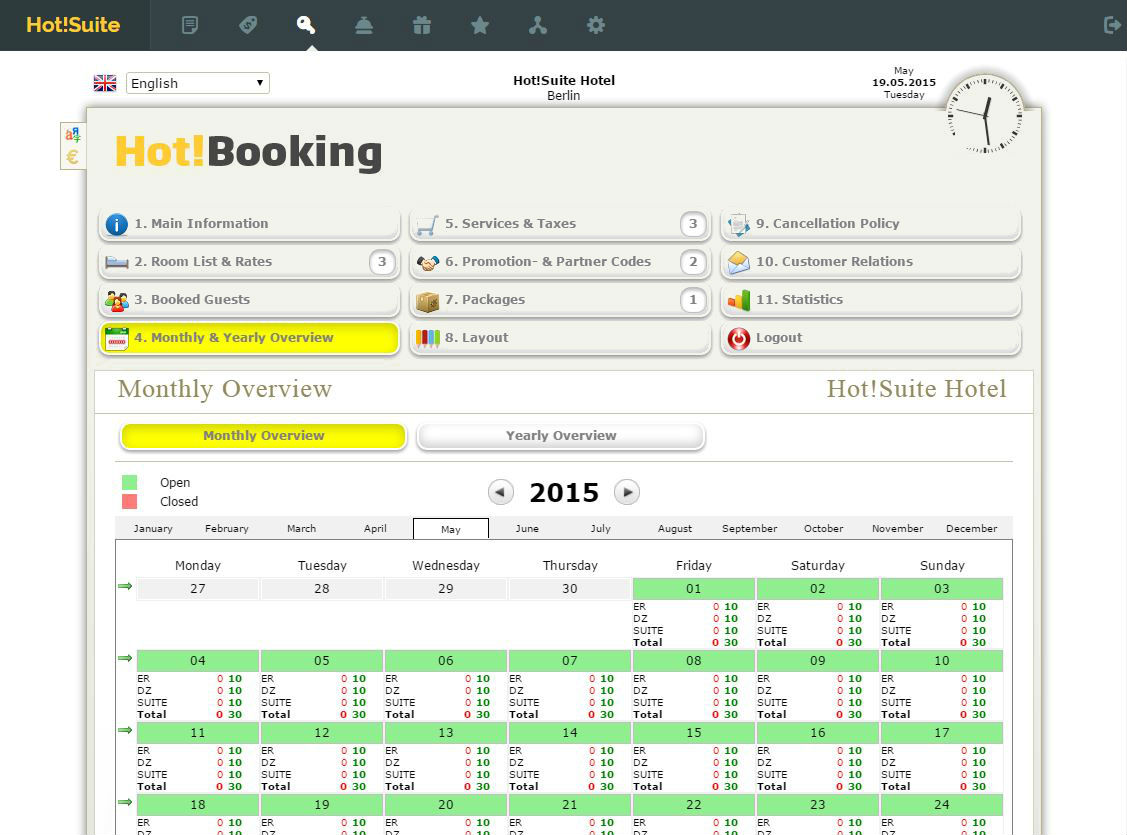Image resolution: width=1127 pixels, height=835 pixels.
Task: Select the key icon in top navigation
Action: [x=306, y=25]
